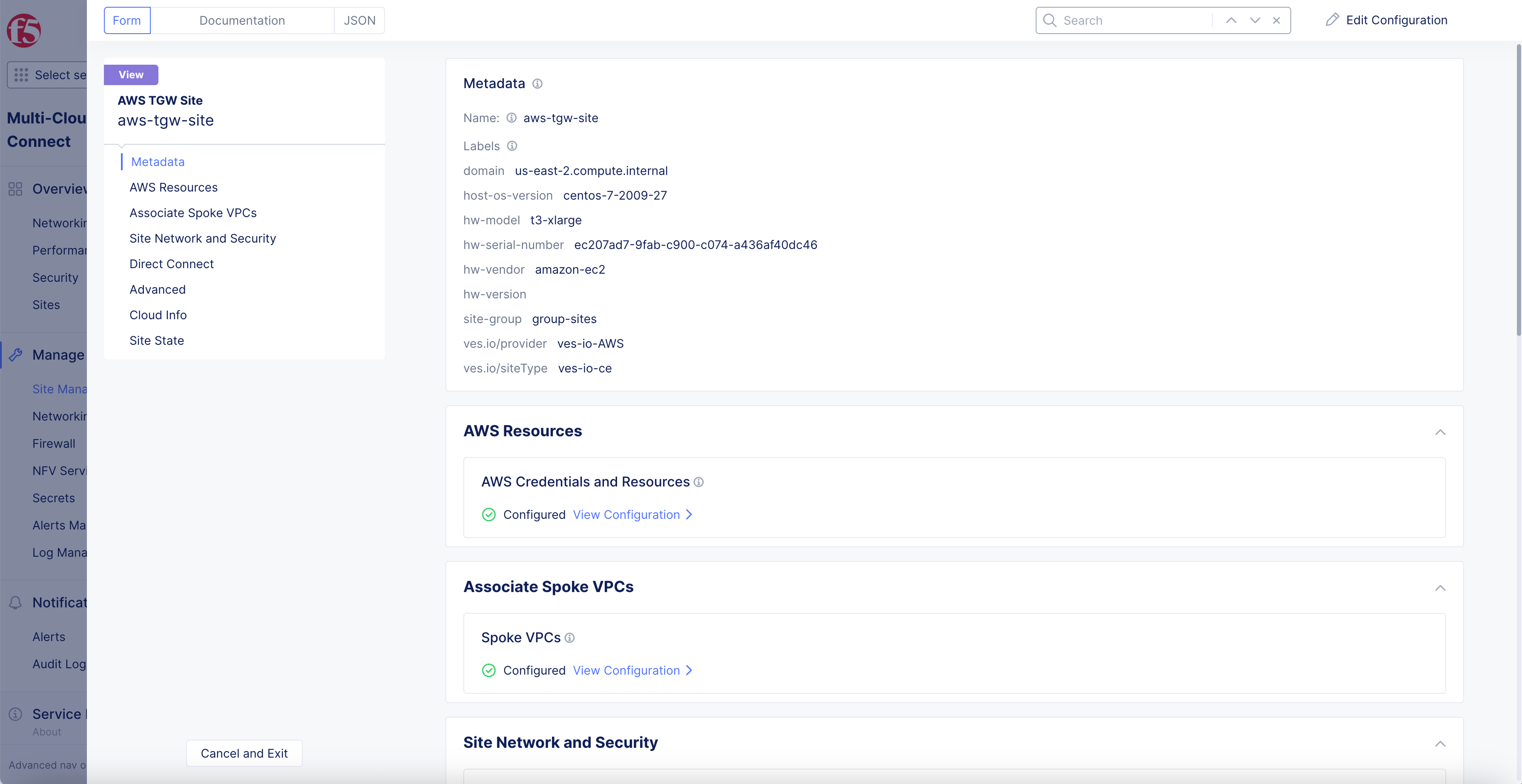
Task: Switch to the Form tab
Action: (127, 21)
